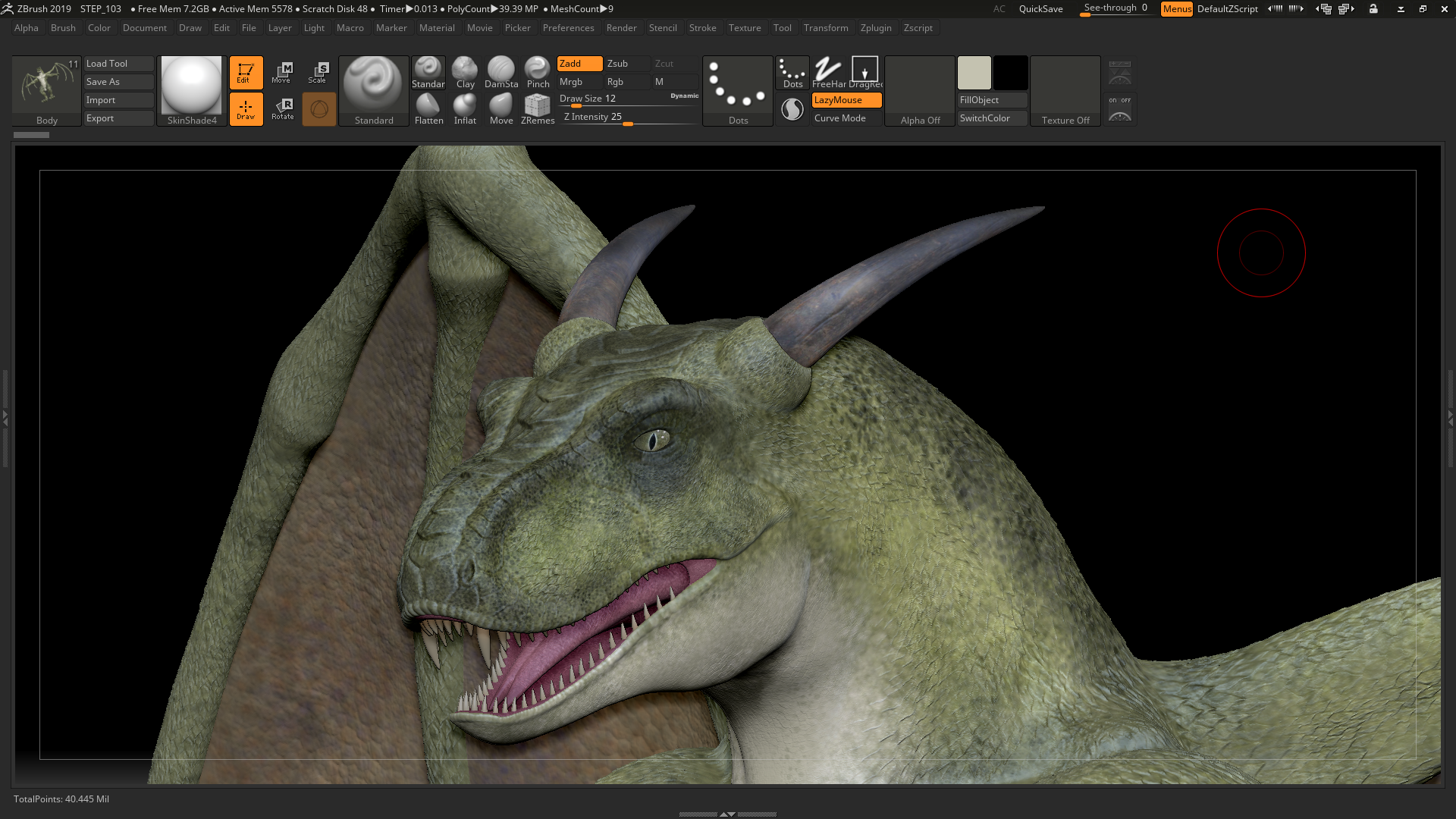Activate the Move transform icon
The height and width of the screenshot is (819, 1456).
pos(282,73)
